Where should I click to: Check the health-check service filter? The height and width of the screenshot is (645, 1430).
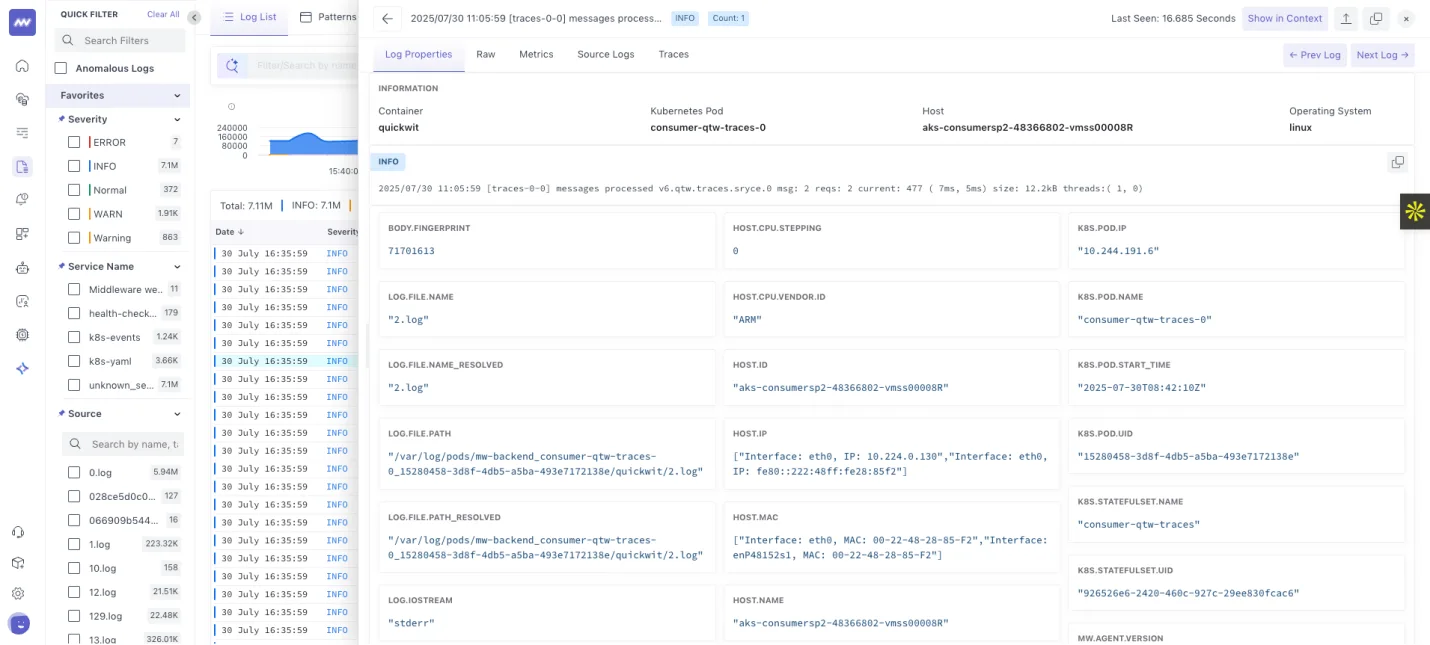coord(74,313)
